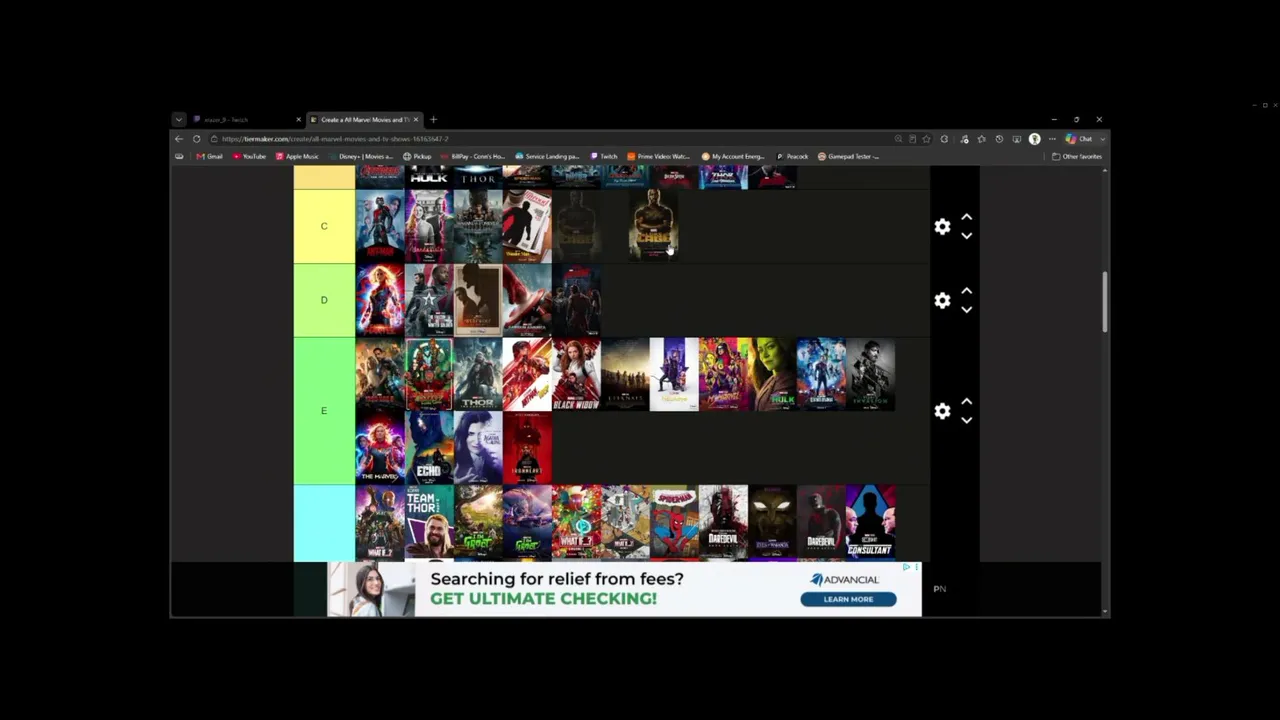Select the Captain Marvel poster in tier D
Viewport: 1280px width, 720px height.
380,300
